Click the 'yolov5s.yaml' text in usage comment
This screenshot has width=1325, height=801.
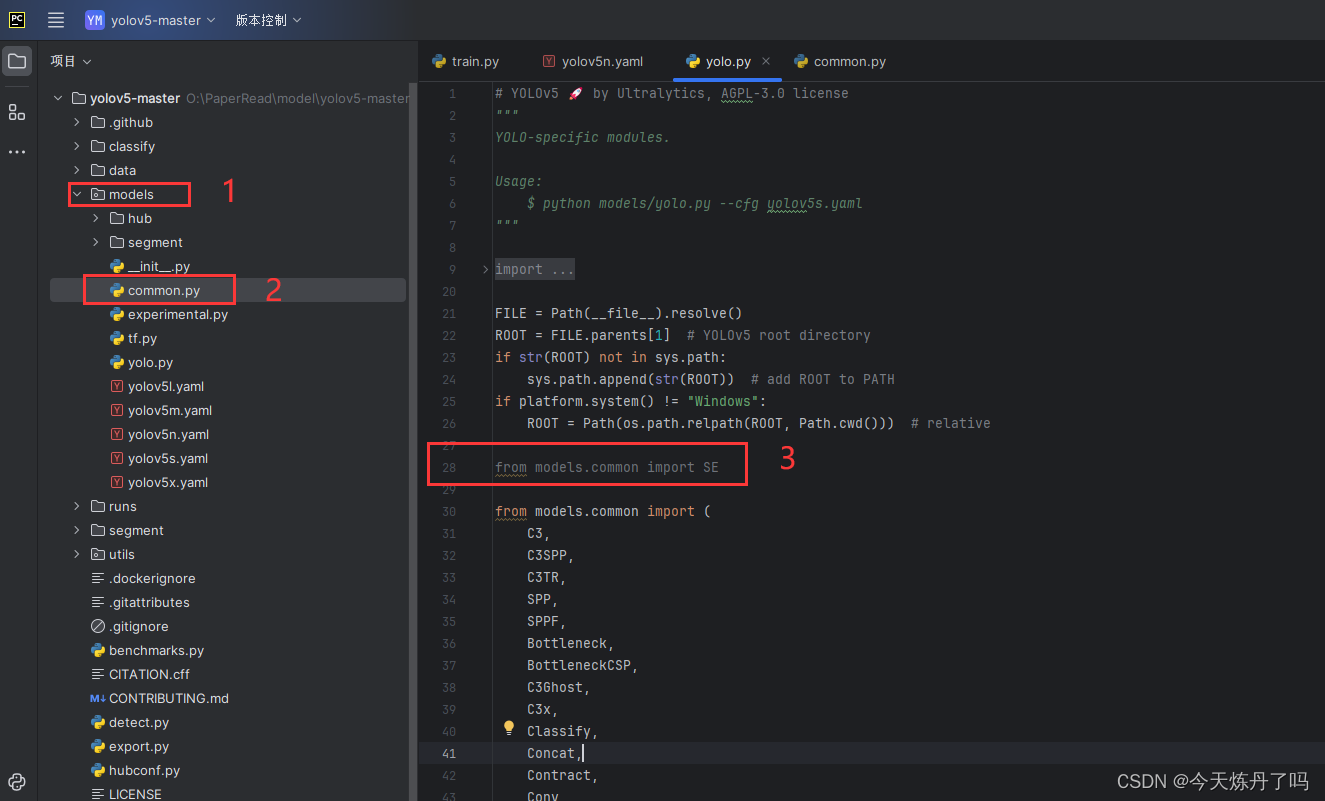pyautogui.click(x=814, y=203)
